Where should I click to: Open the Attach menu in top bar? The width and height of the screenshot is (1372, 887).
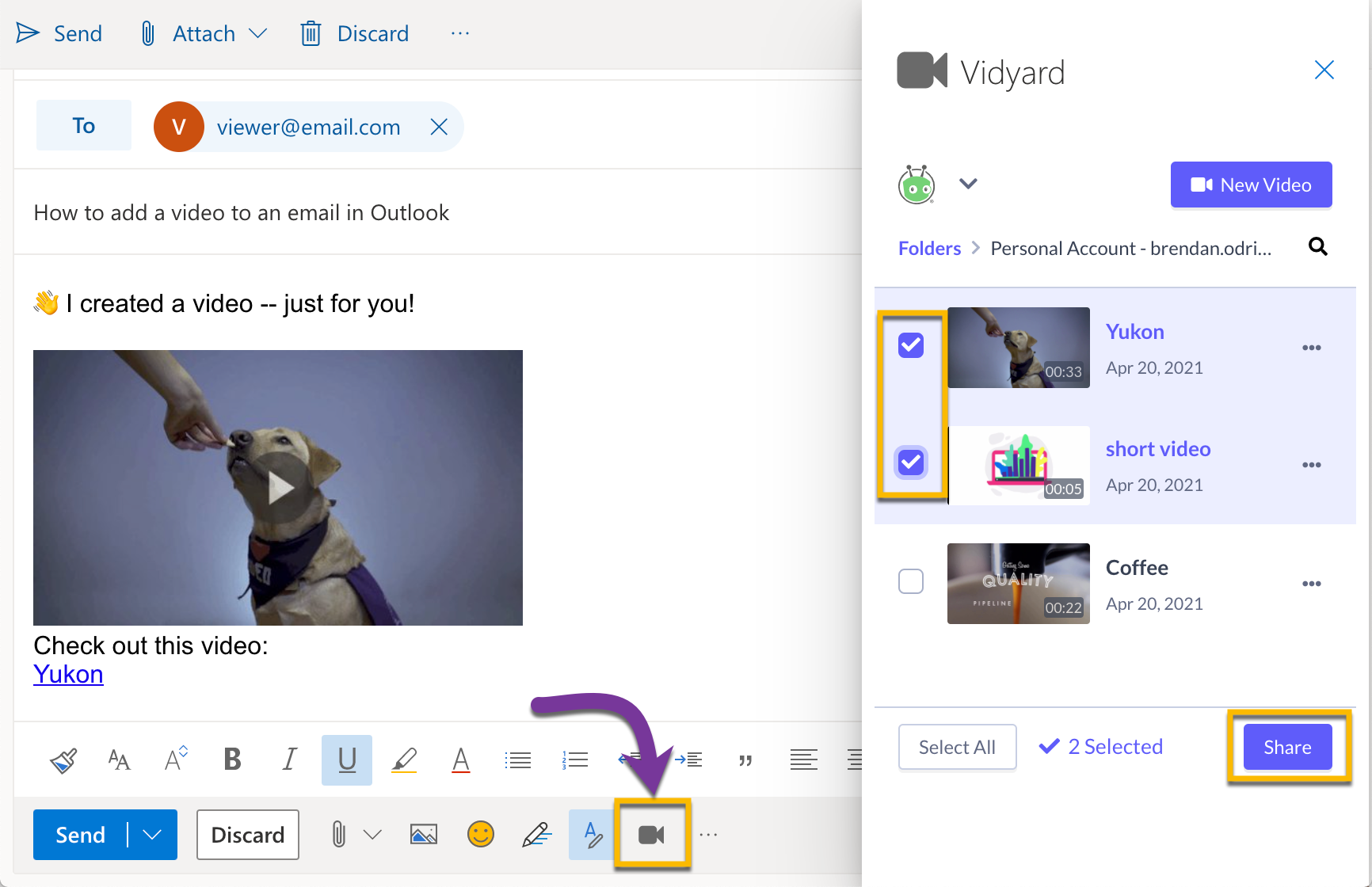(204, 33)
